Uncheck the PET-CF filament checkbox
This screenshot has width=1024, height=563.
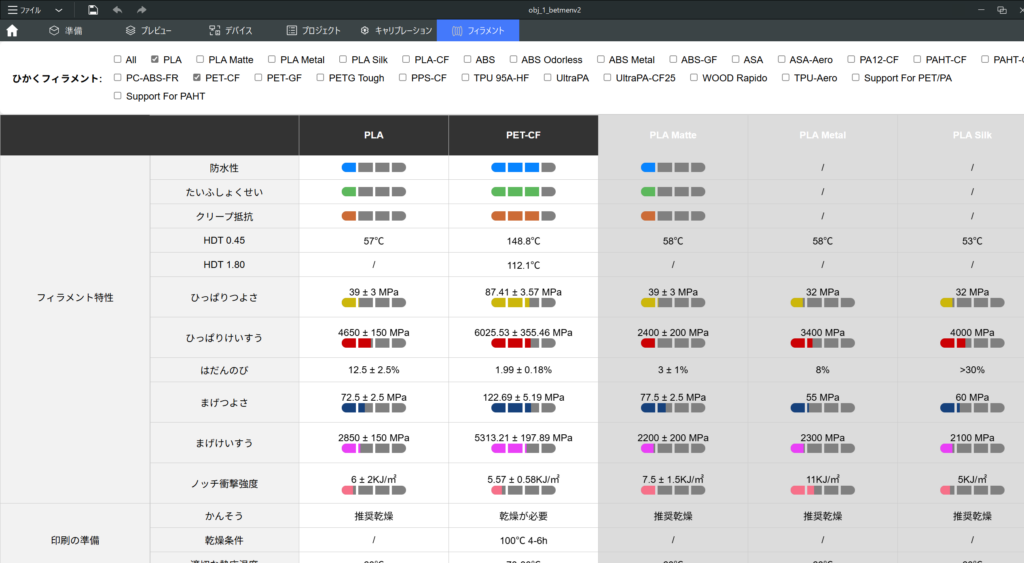point(198,78)
